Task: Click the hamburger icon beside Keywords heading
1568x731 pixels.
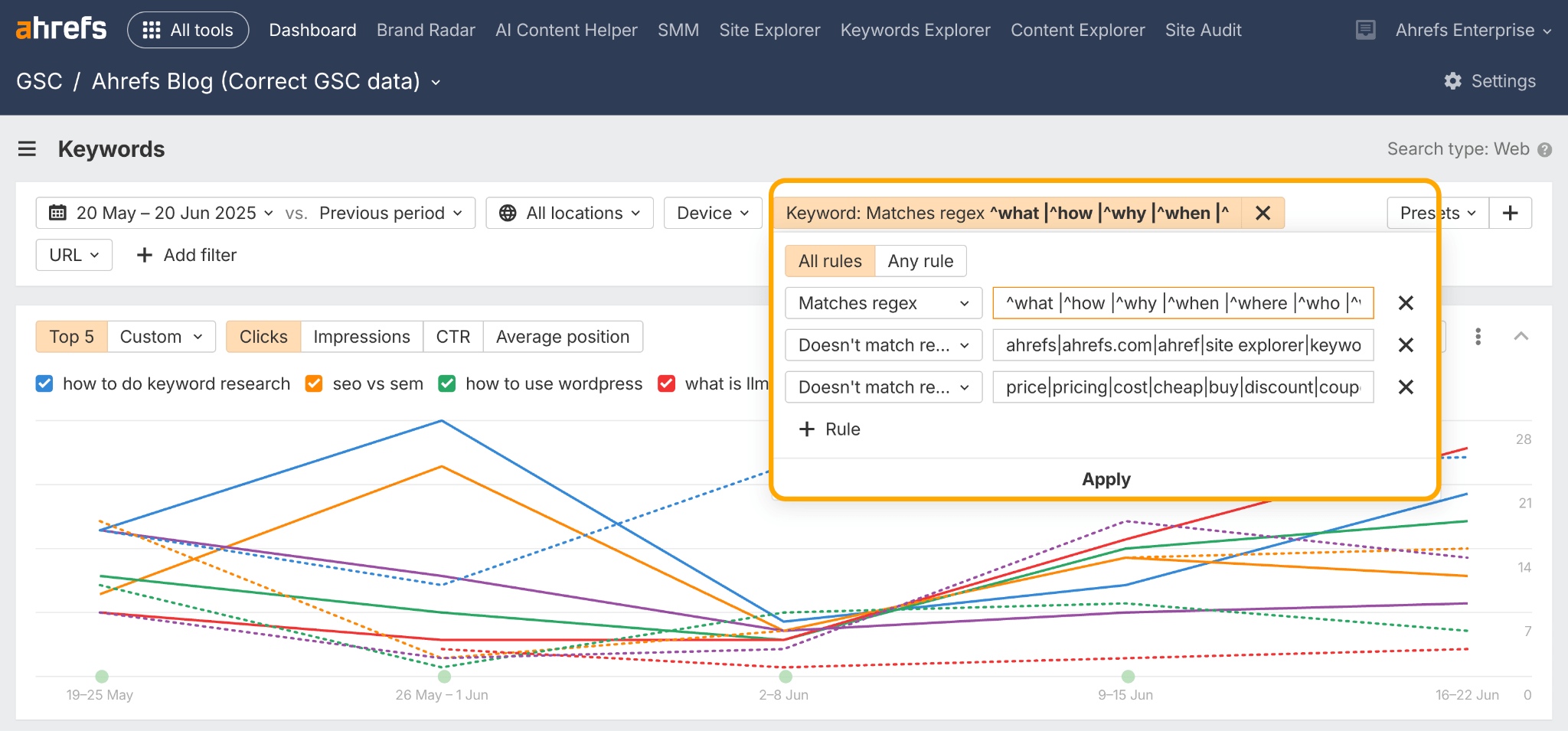Action: pyautogui.click(x=27, y=148)
